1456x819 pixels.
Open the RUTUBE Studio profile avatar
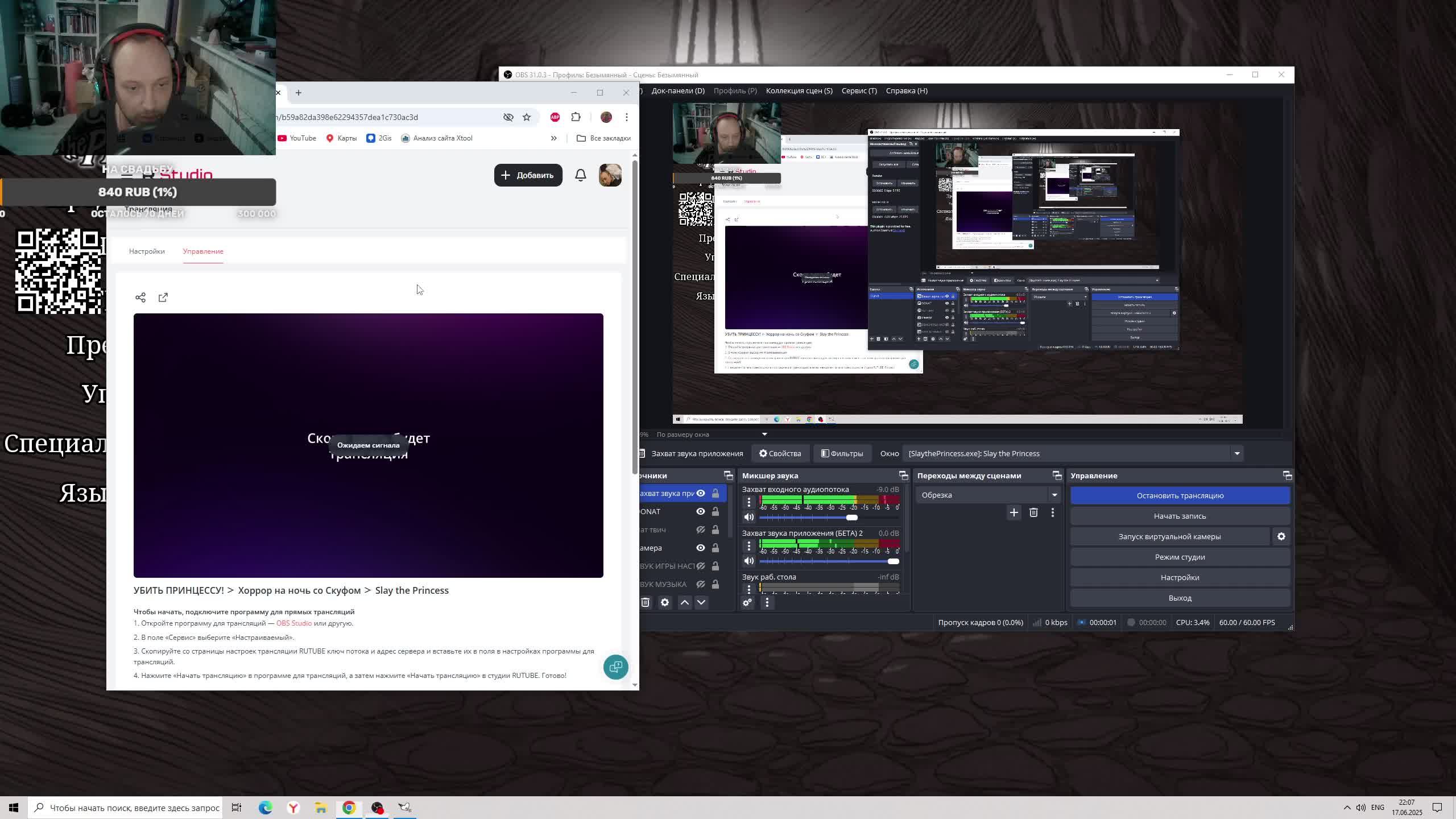tap(610, 175)
